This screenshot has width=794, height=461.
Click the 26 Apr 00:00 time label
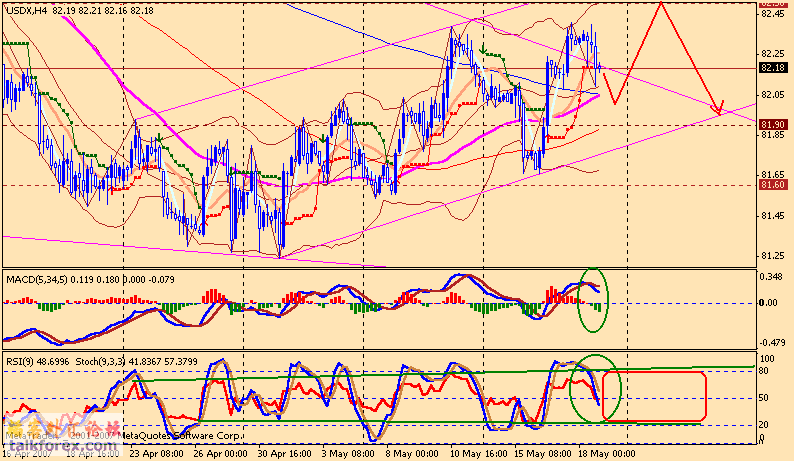220,453
